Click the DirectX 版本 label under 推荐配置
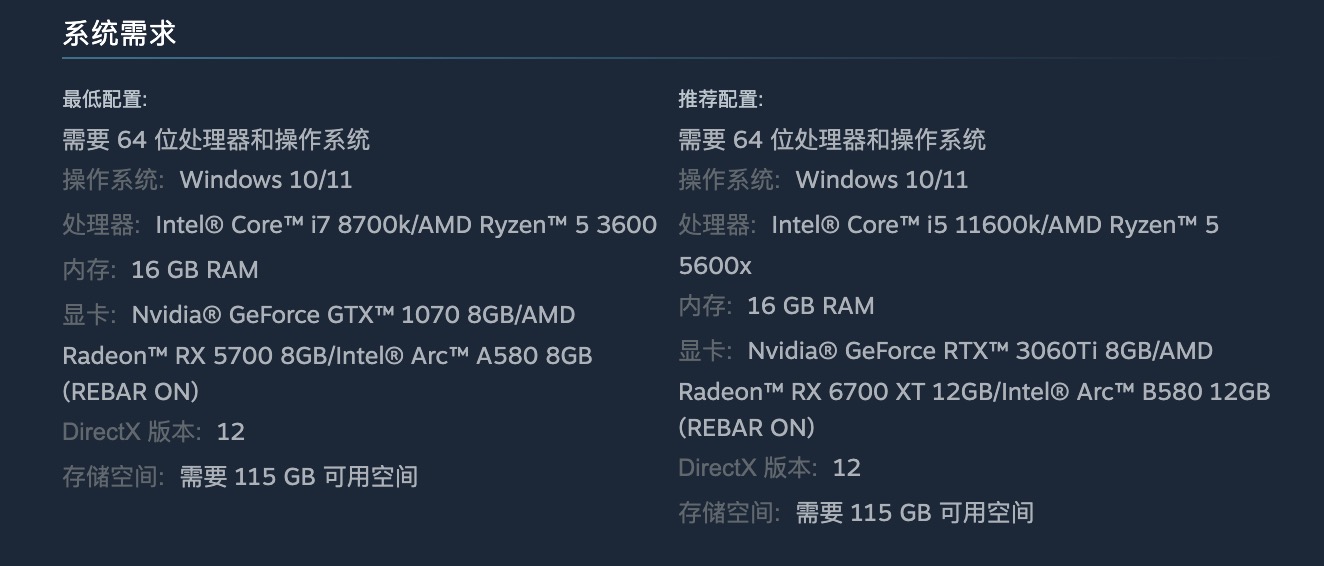Screen dimensions: 1324x566 click(x=748, y=468)
